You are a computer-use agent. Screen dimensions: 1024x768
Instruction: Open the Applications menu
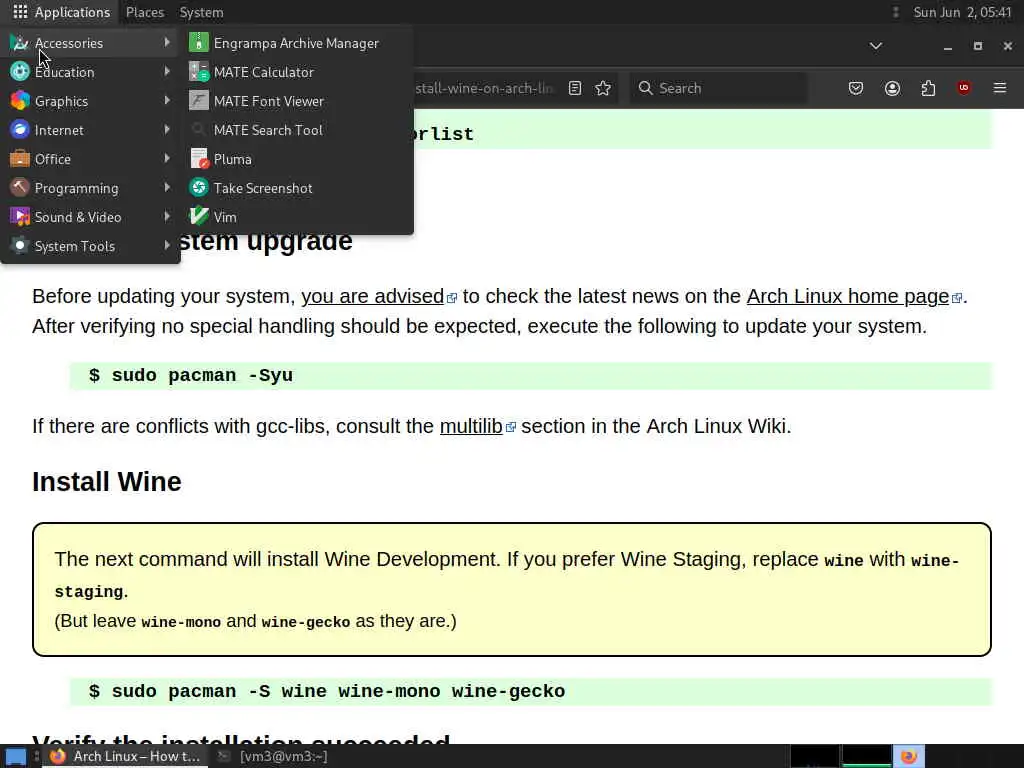point(62,12)
